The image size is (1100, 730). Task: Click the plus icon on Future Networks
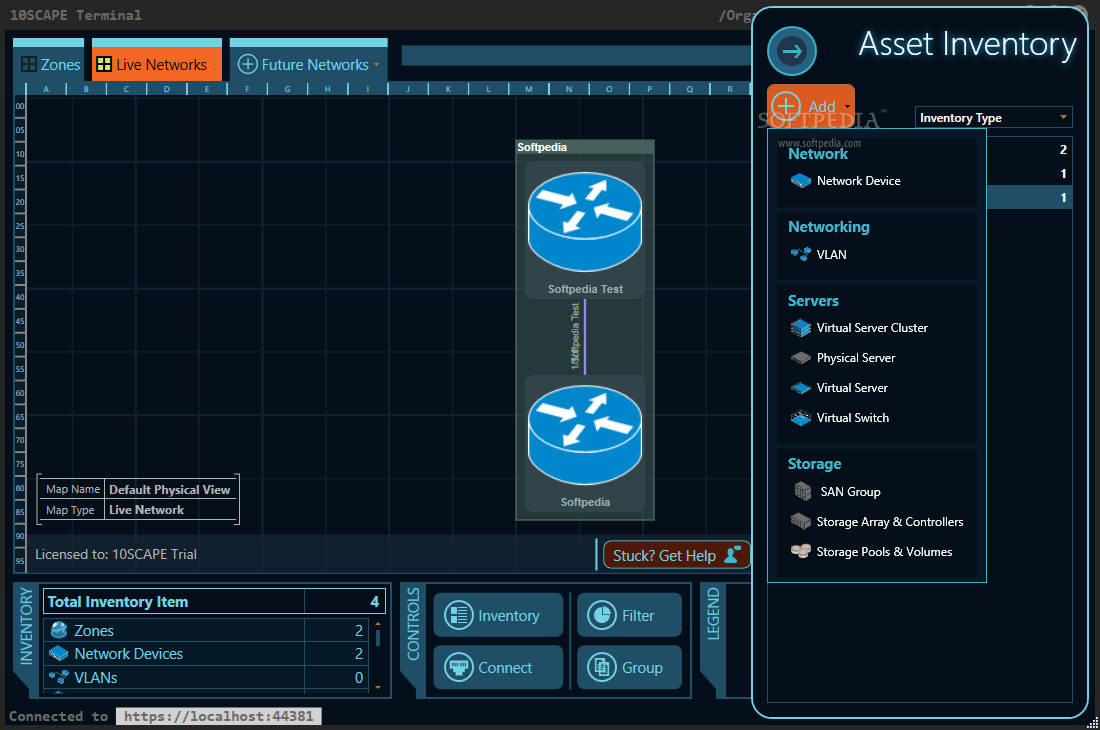pos(248,65)
